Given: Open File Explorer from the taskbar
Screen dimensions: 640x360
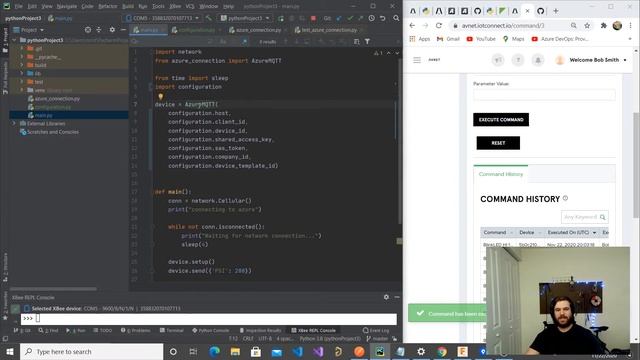Looking at the screenshot, I should [x=235, y=351].
